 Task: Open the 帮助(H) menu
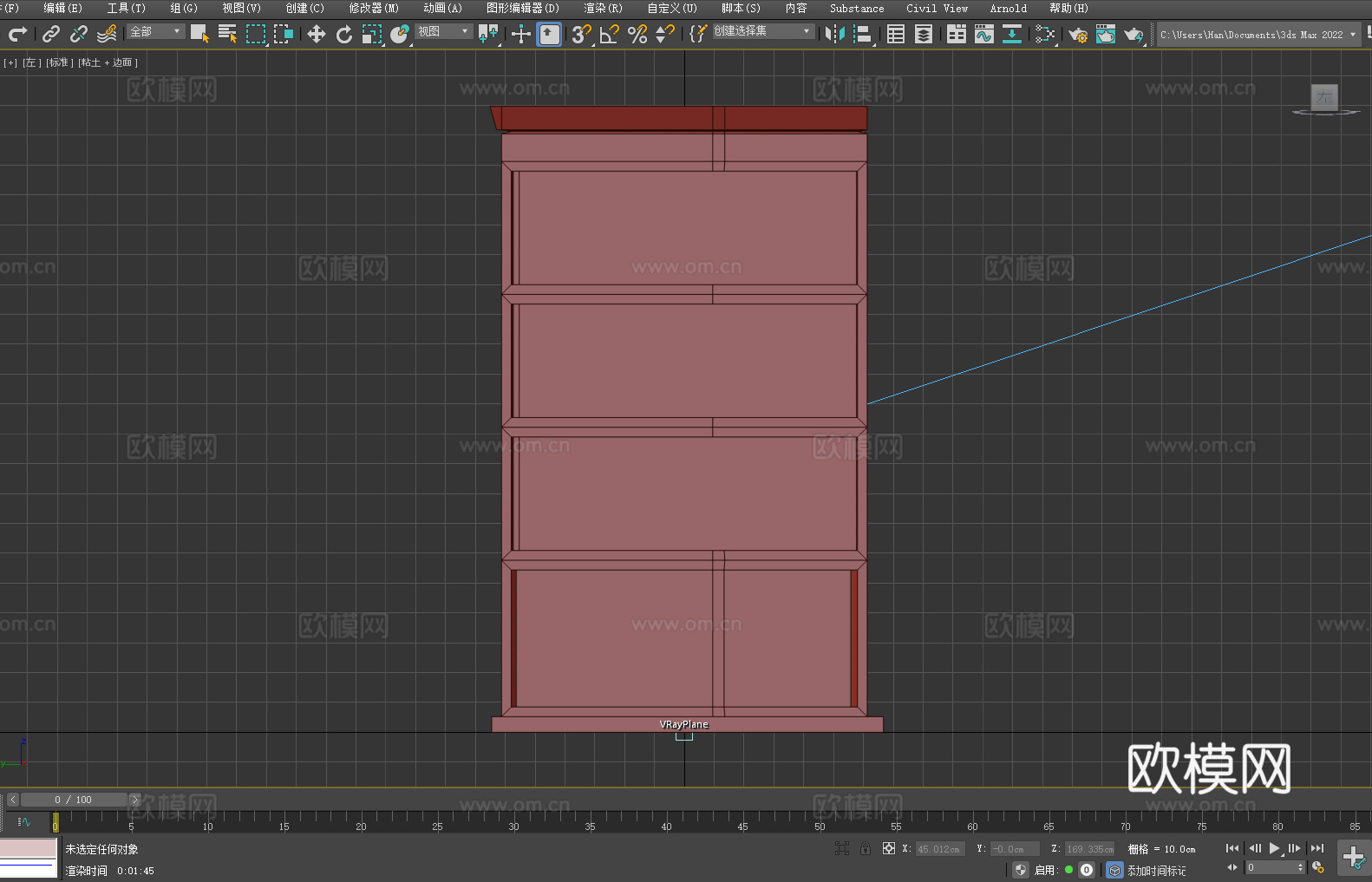coord(1068,8)
